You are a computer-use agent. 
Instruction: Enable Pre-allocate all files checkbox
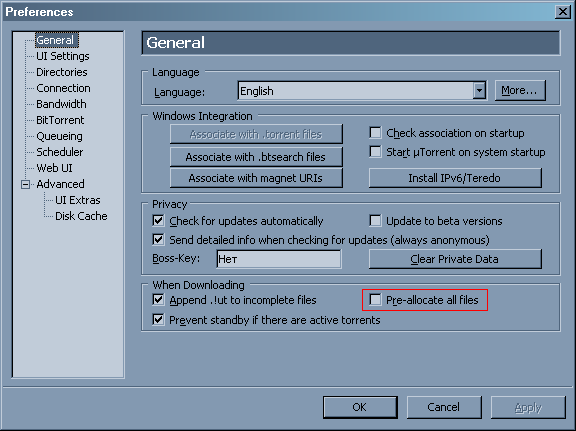click(x=375, y=300)
